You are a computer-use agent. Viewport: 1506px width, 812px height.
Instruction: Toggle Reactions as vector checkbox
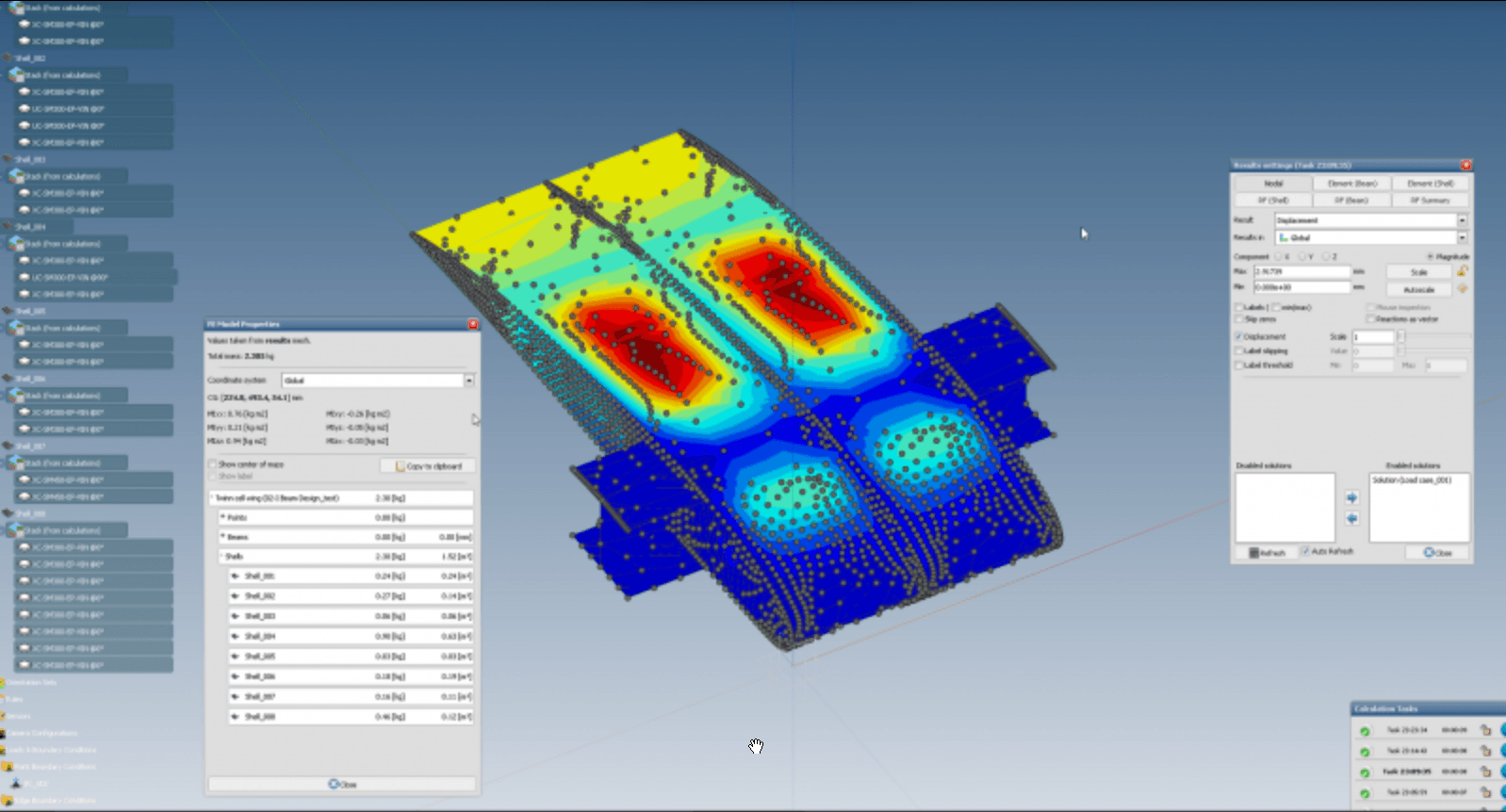1371,319
